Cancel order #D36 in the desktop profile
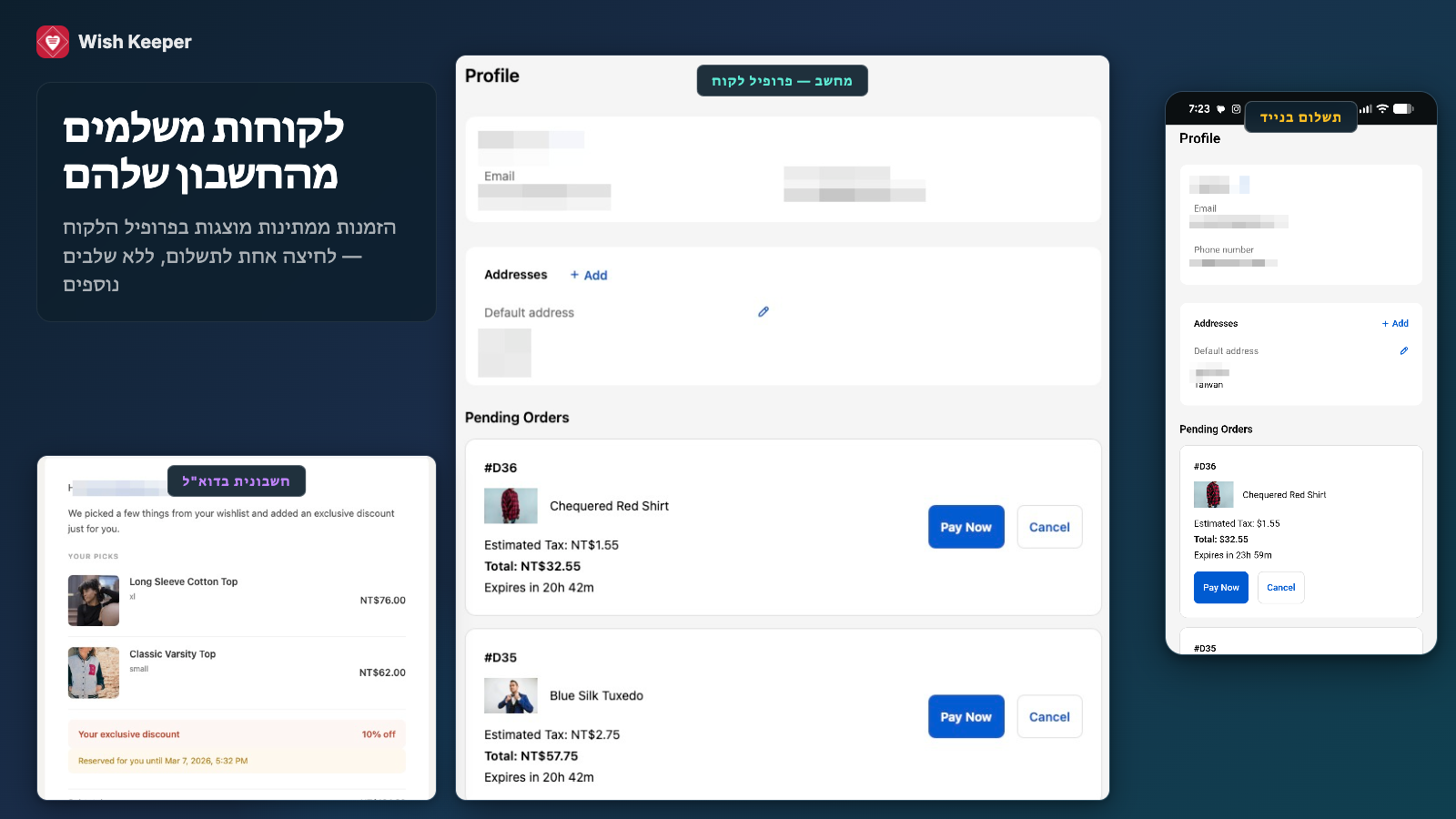The image size is (1456, 819). (1049, 527)
